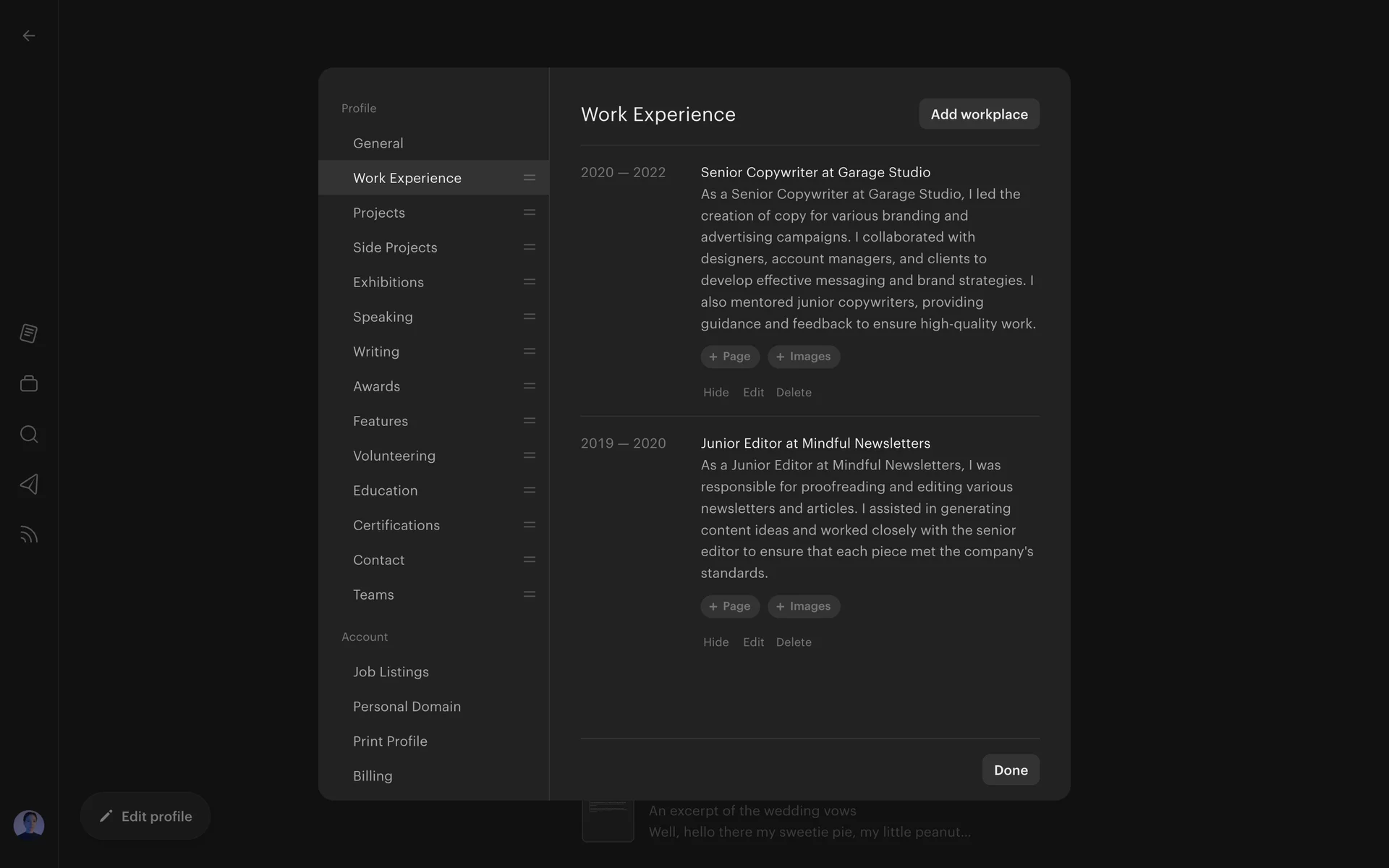Screen dimensions: 1389x868
Task: Click the search magnifier icon
Action: click(x=29, y=434)
